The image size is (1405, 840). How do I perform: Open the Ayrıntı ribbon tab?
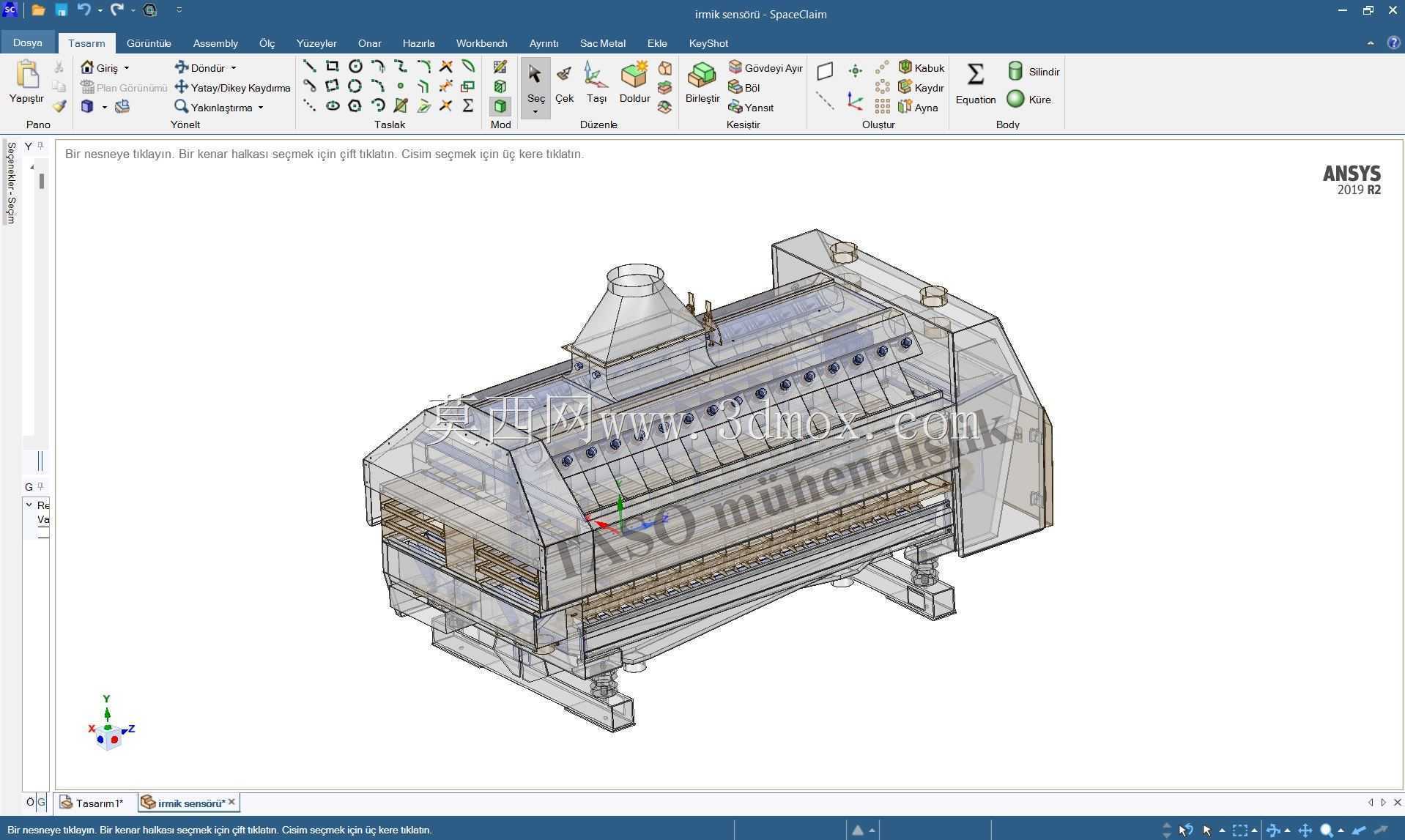(x=544, y=43)
